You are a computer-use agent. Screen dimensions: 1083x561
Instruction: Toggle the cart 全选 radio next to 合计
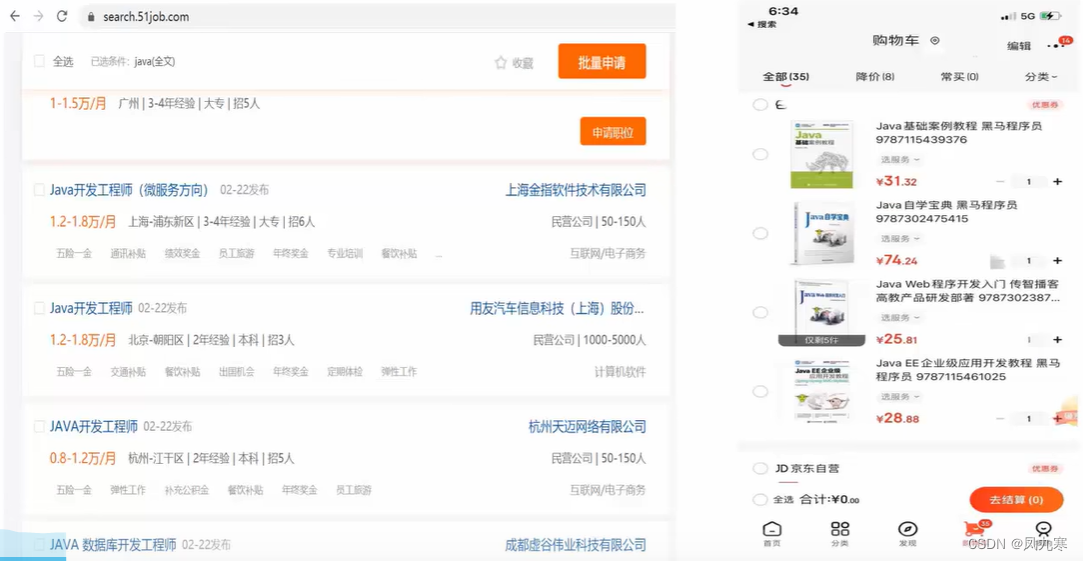click(x=760, y=500)
